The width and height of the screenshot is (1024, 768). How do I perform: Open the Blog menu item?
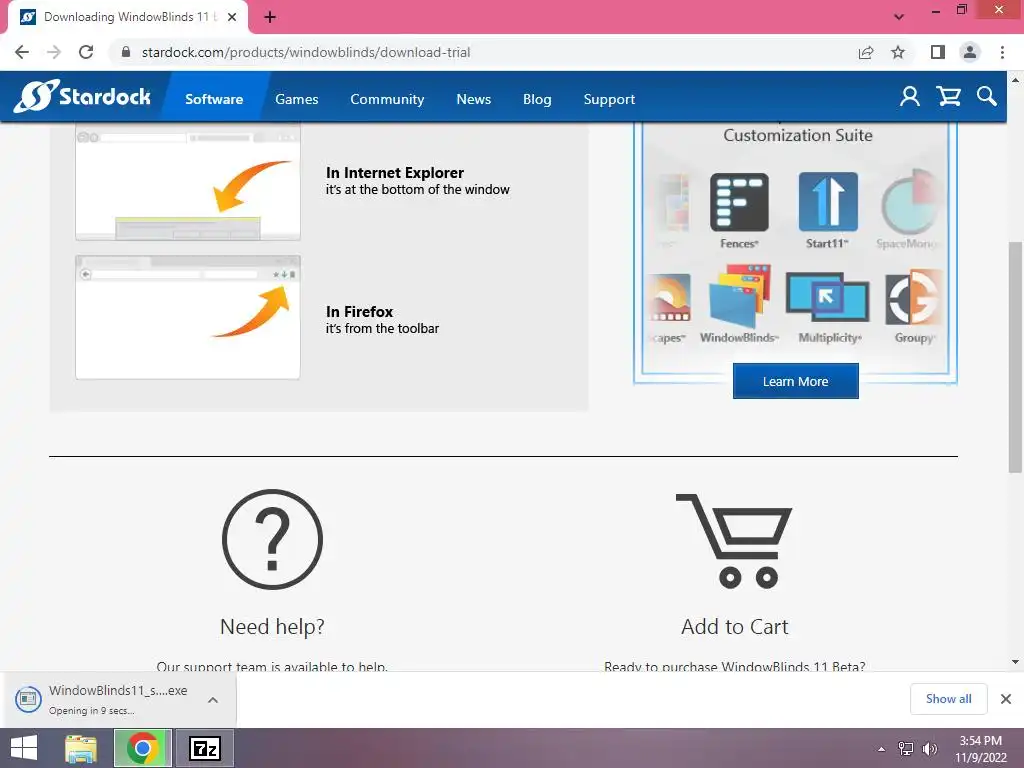pyautogui.click(x=537, y=99)
